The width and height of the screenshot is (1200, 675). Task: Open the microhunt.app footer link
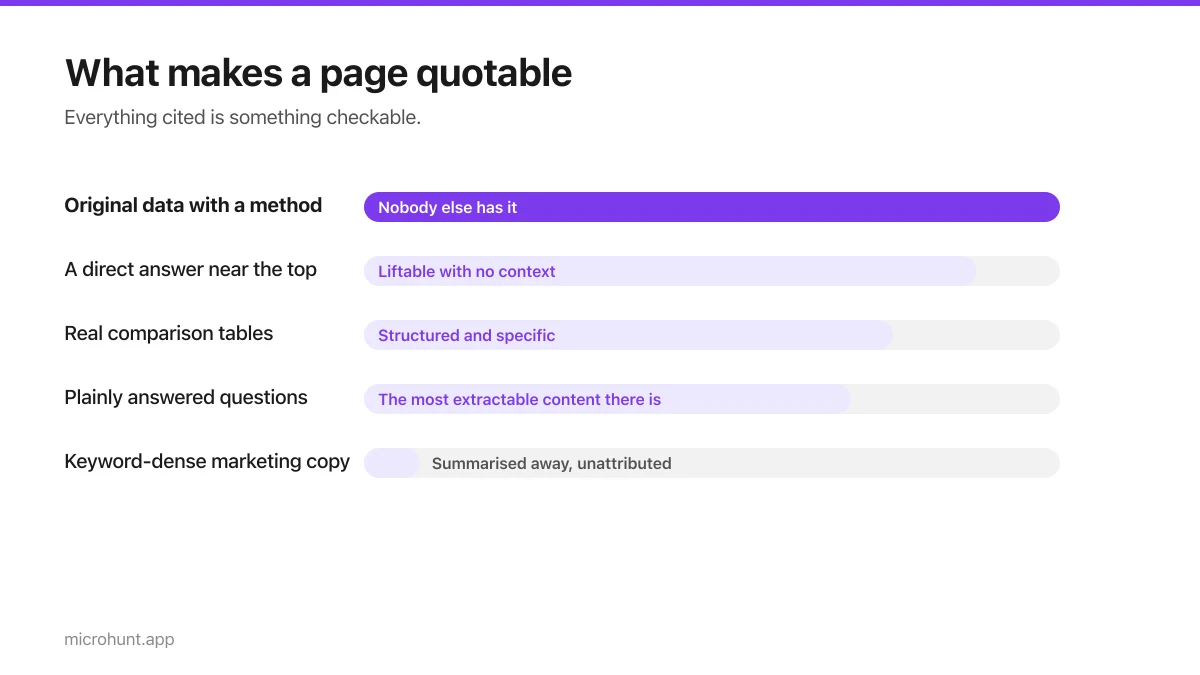tap(119, 639)
